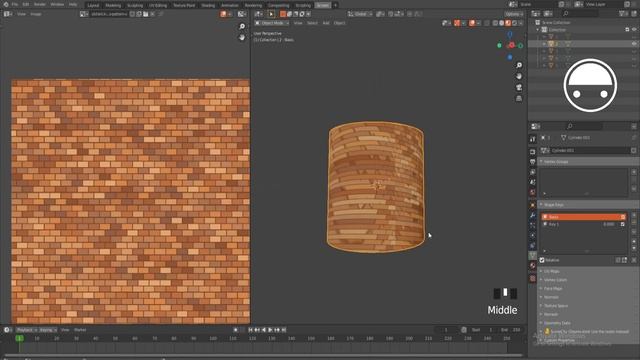
Task: Switch perspective/orthographic with the grid icon
Action: tap(519, 98)
